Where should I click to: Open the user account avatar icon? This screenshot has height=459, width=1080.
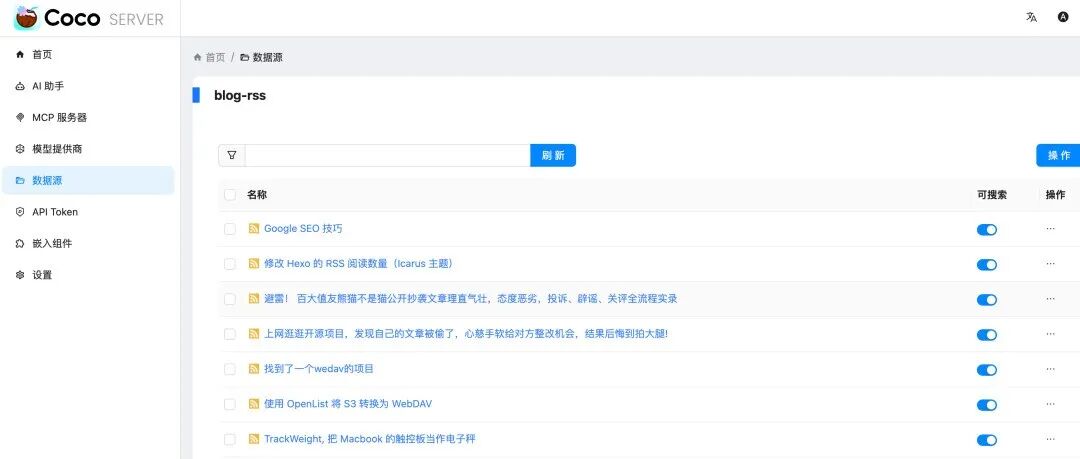pos(1063,17)
